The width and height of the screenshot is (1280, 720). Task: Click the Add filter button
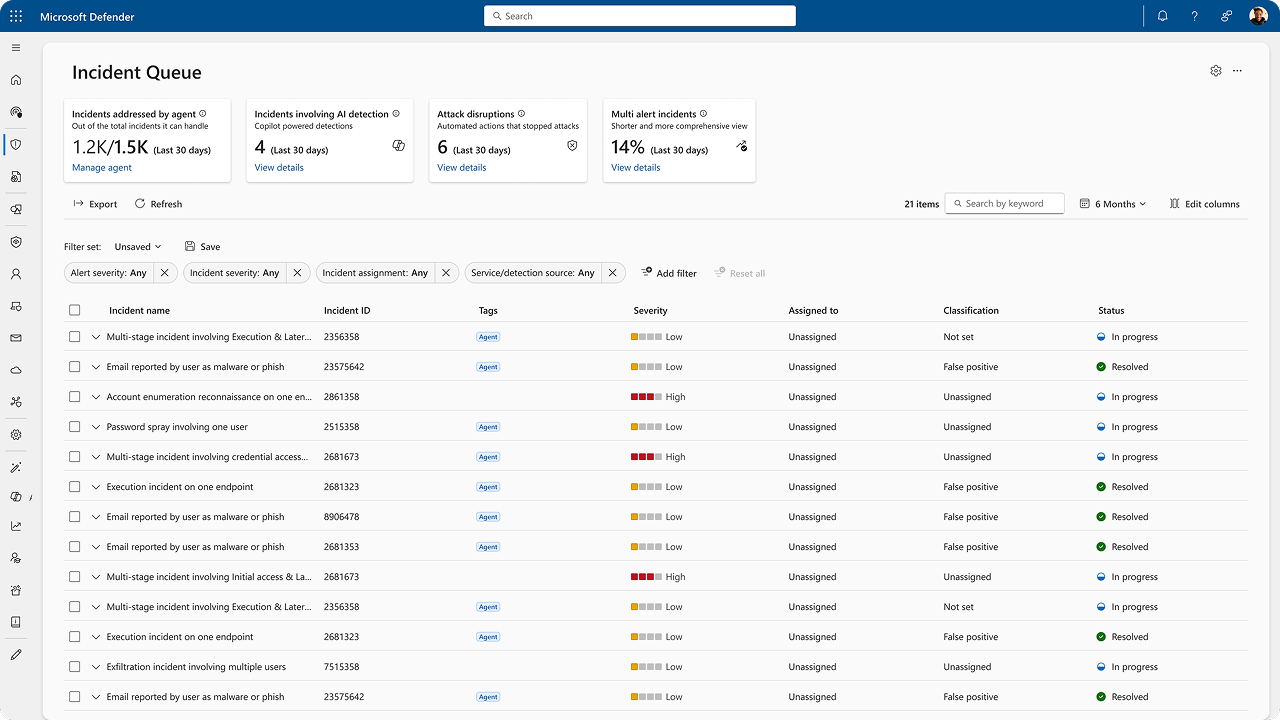point(669,273)
